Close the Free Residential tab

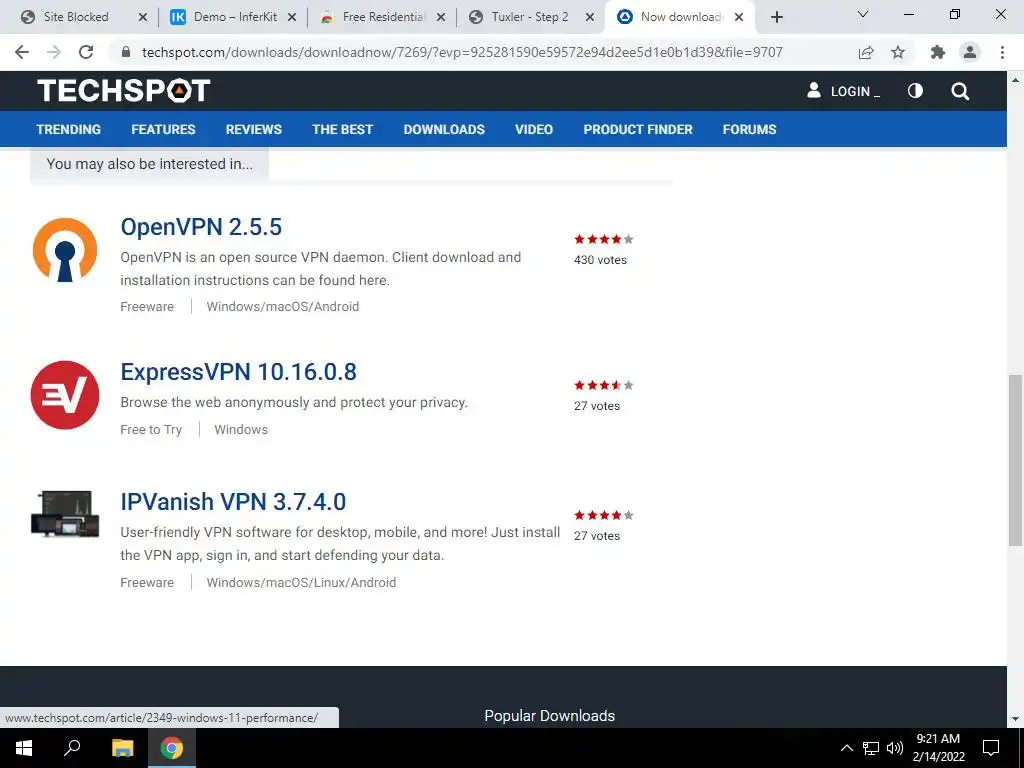click(x=441, y=17)
